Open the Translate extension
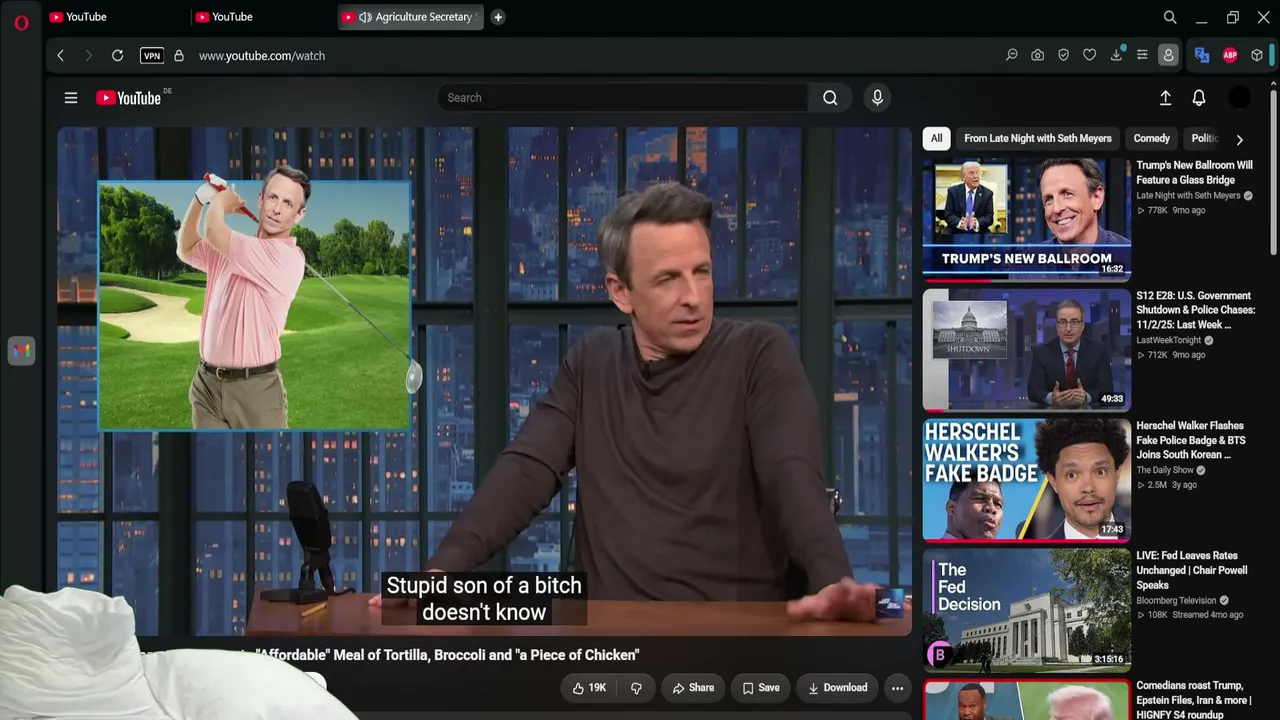The height and width of the screenshot is (720, 1280). (1202, 56)
